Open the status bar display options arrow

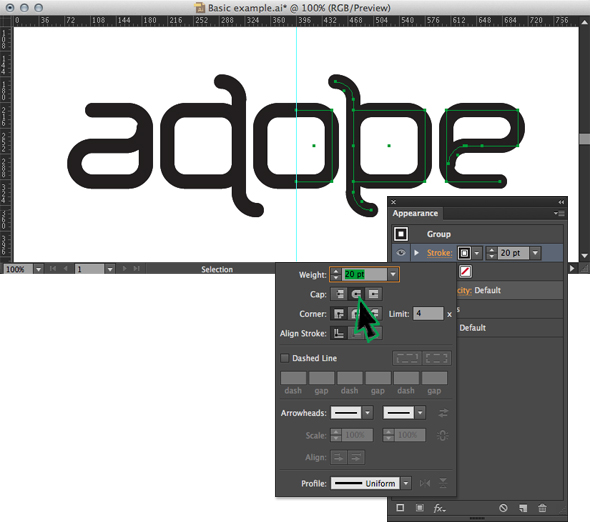pos(572,268)
